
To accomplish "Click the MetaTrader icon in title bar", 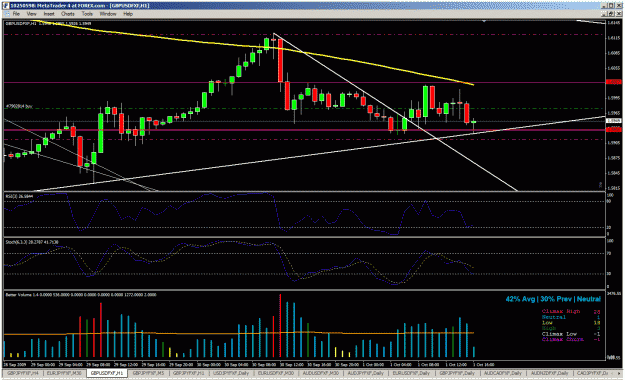I will pos(6,6).
